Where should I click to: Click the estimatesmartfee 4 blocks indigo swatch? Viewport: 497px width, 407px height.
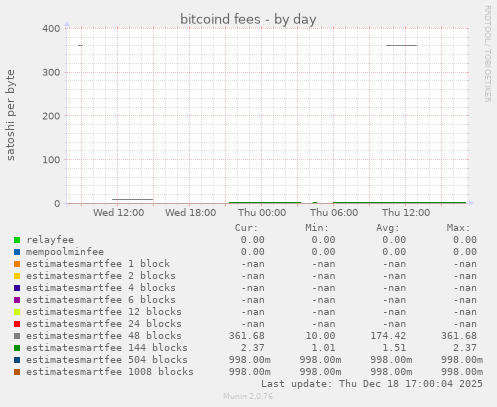[17, 288]
